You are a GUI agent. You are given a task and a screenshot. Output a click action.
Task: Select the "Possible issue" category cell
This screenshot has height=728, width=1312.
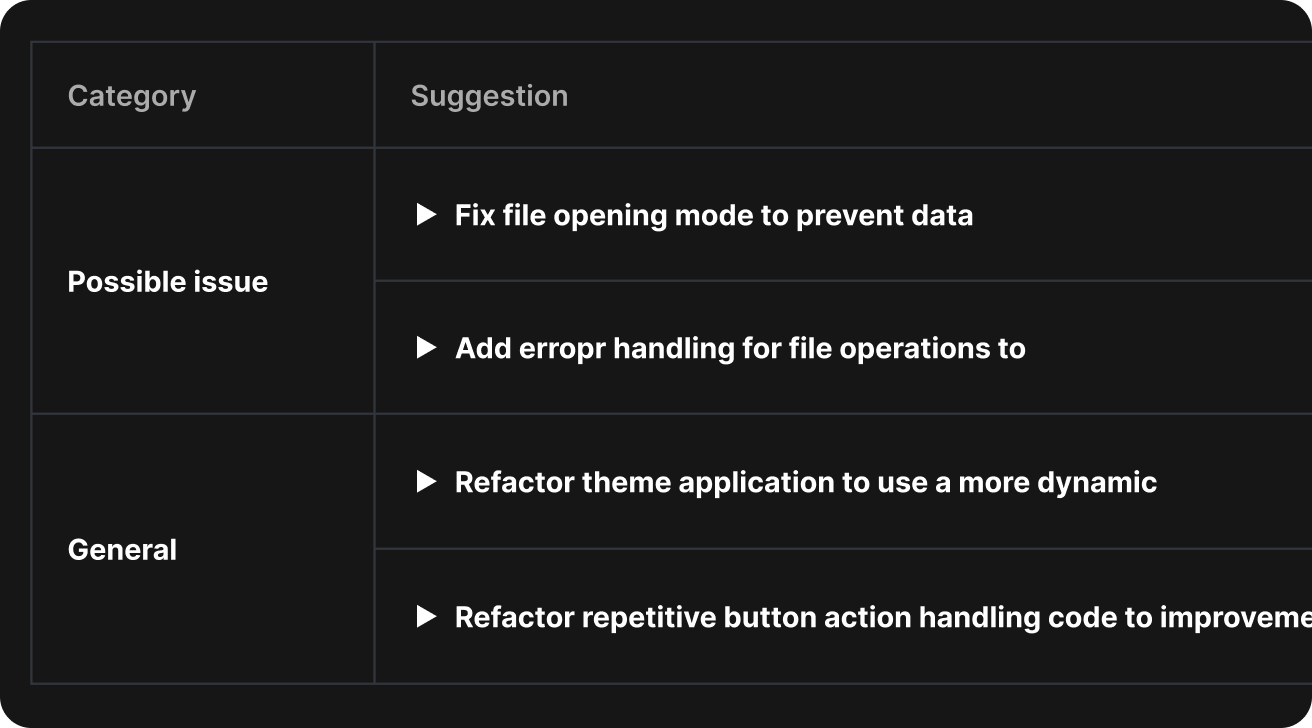click(x=168, y=282)
